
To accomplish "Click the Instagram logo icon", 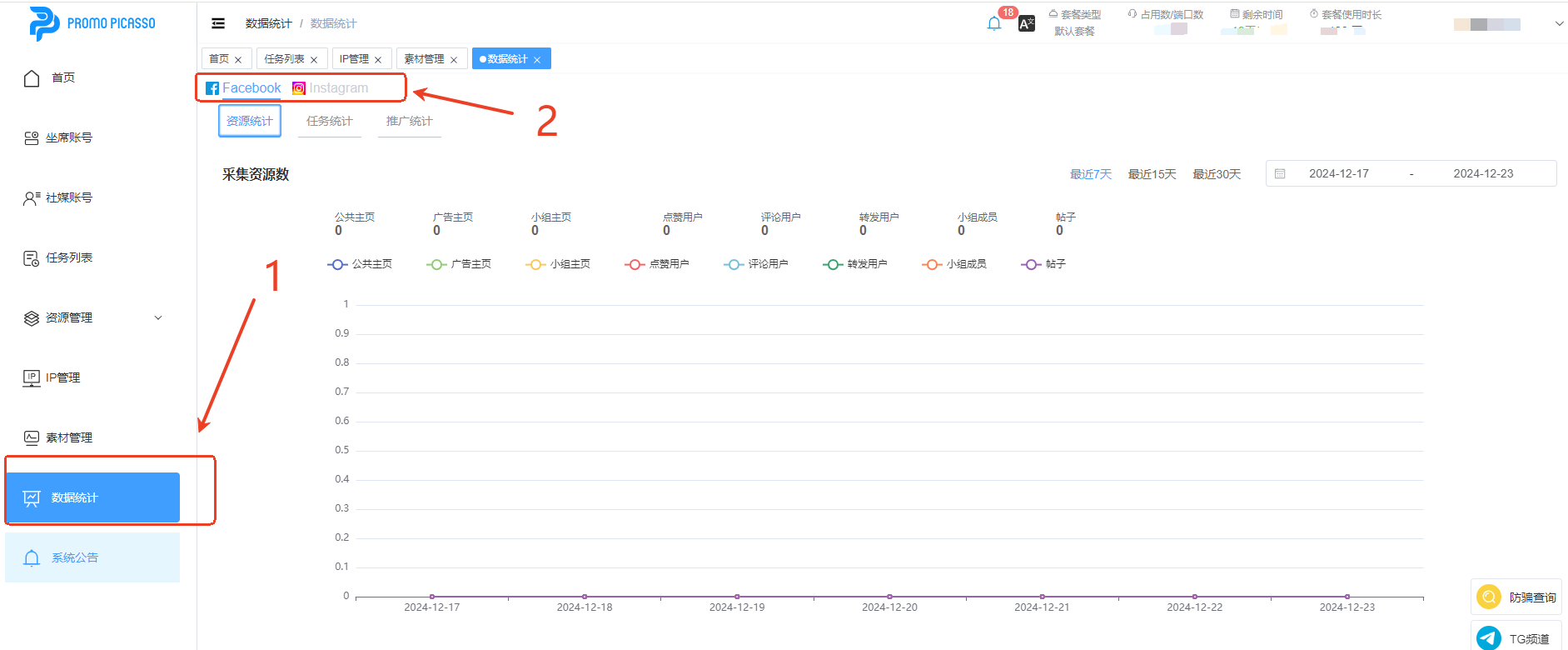I will coord(299,88).
